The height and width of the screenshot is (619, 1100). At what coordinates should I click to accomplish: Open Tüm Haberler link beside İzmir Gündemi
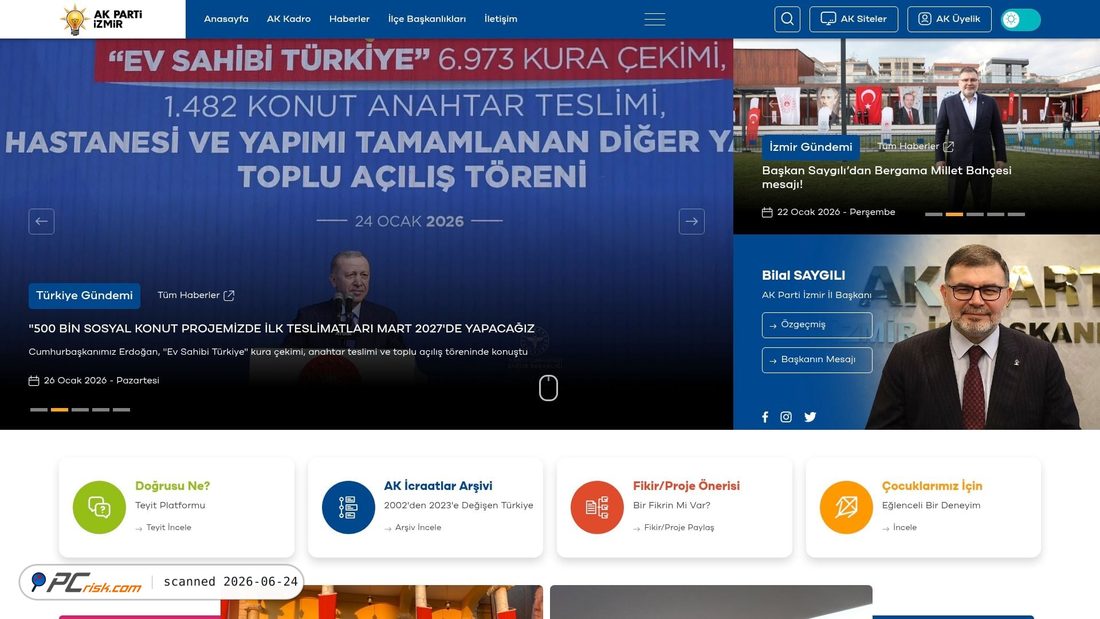915,146
